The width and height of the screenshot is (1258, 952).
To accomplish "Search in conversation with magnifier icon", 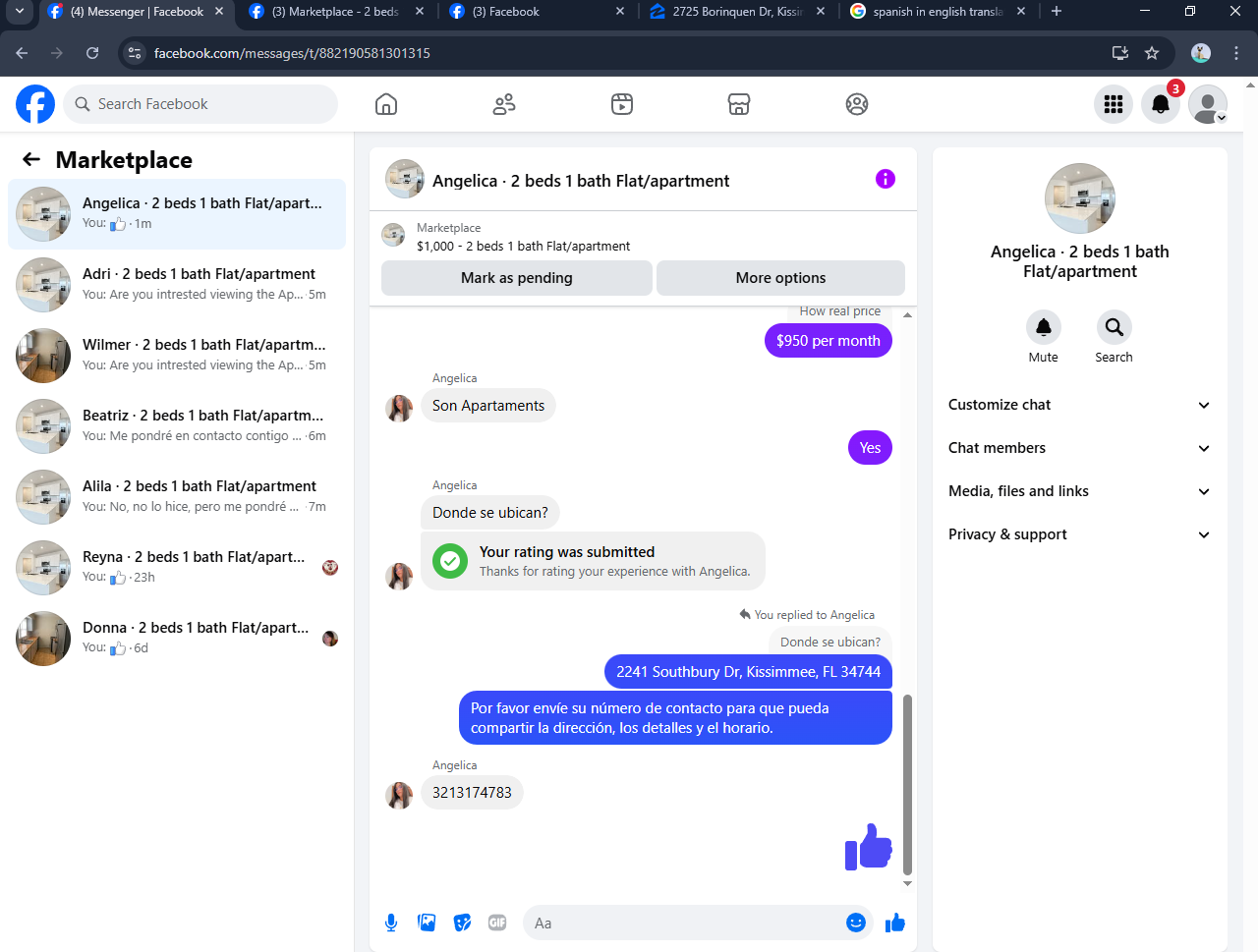I will click(1115, 327).
